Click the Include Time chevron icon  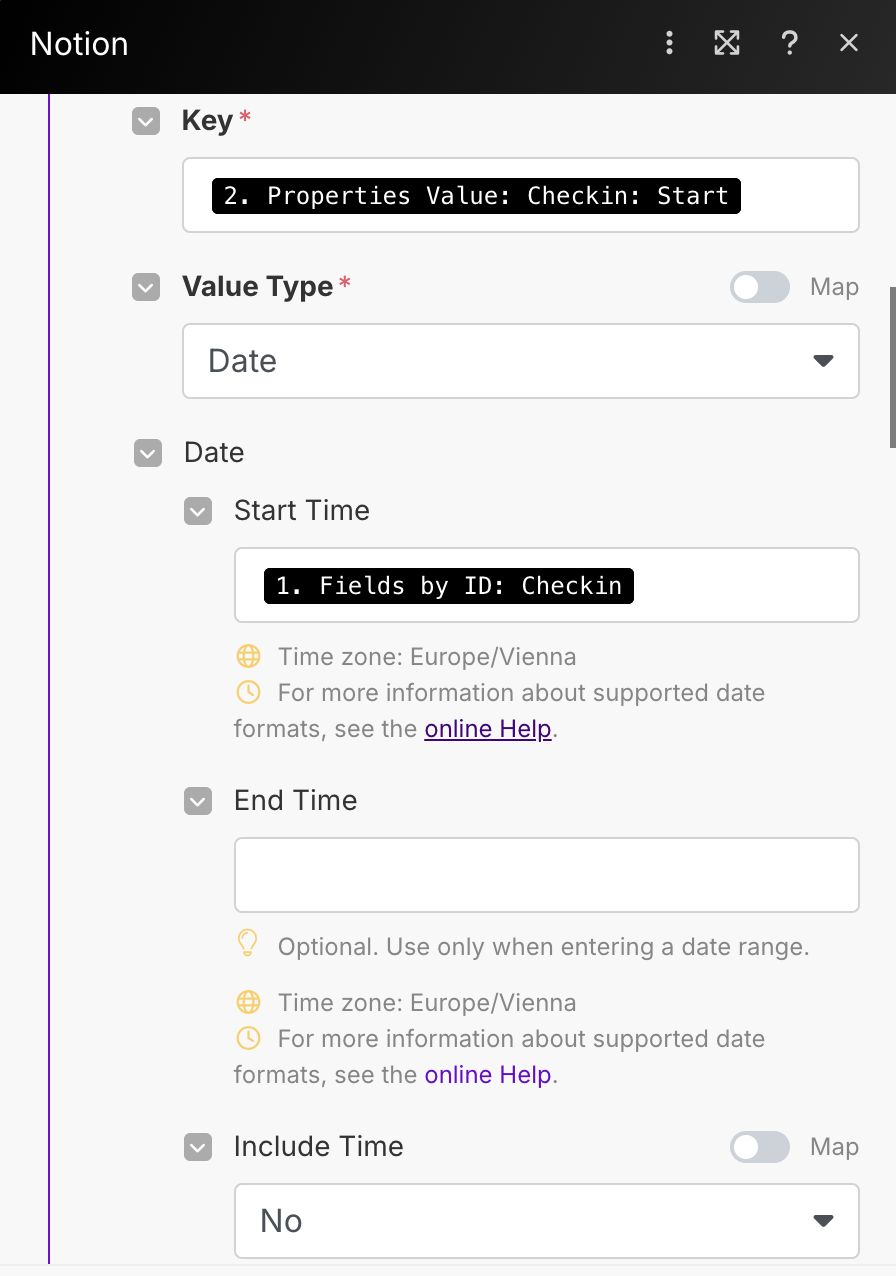point(198,1148)
